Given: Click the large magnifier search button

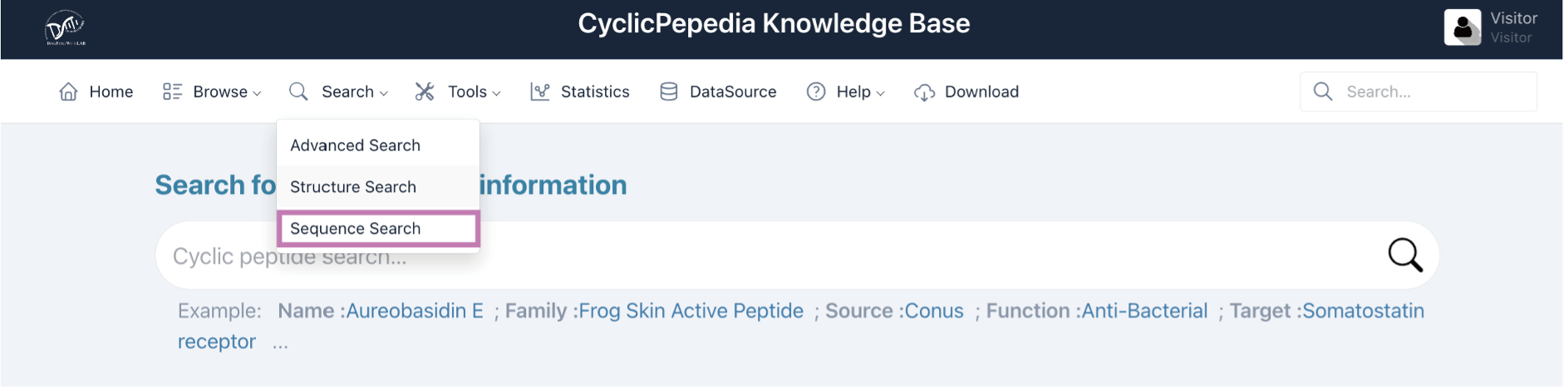Looking at the screenshot, I should pyautogui.click(x=1404, y=255).
